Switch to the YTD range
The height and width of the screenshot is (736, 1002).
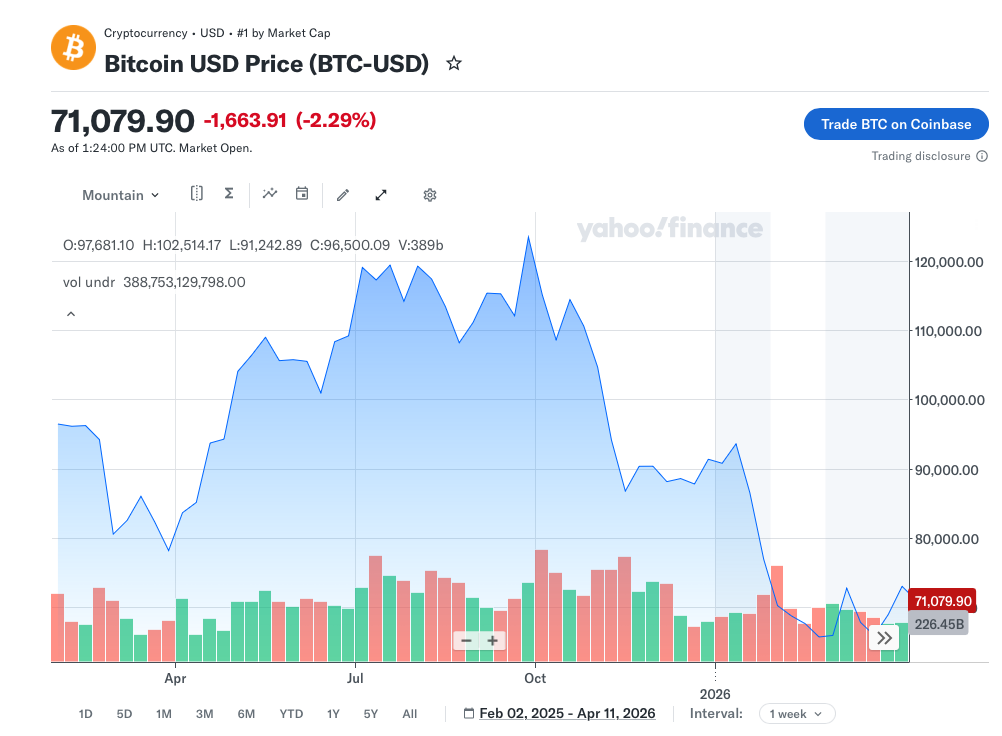(291, 714)
